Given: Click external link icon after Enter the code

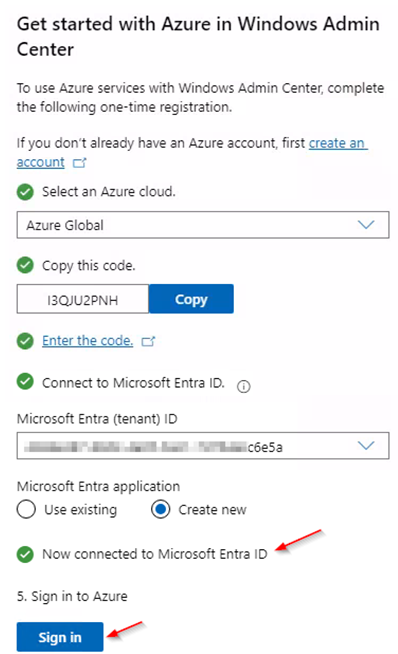Looking at the screenshot, I should (x=148, y=342).
